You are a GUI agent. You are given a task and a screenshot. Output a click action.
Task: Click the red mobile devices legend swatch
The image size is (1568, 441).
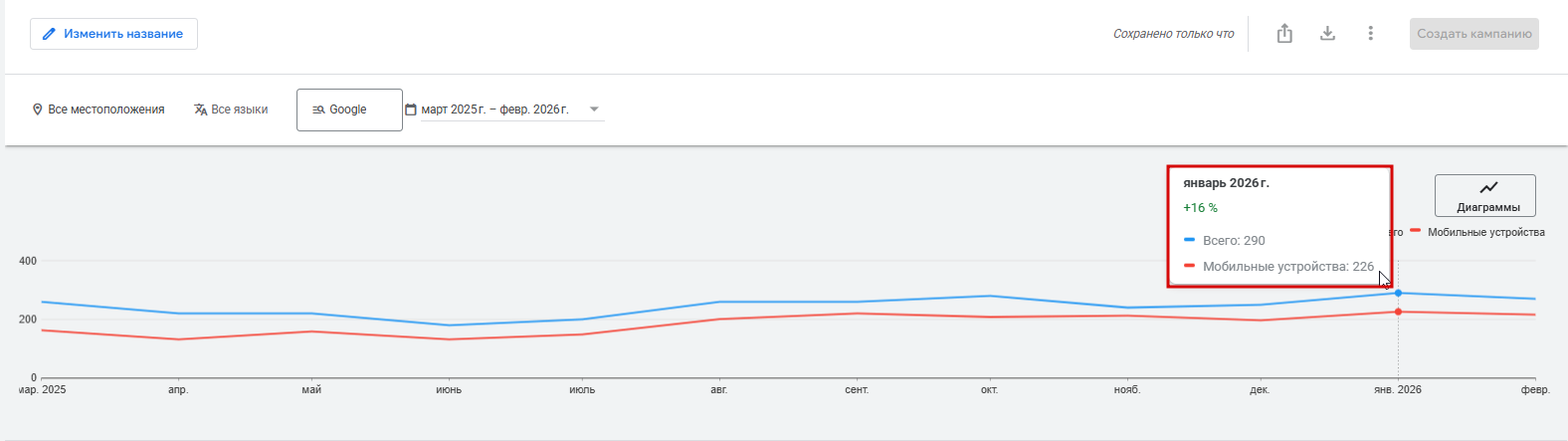coord(1415,231)
